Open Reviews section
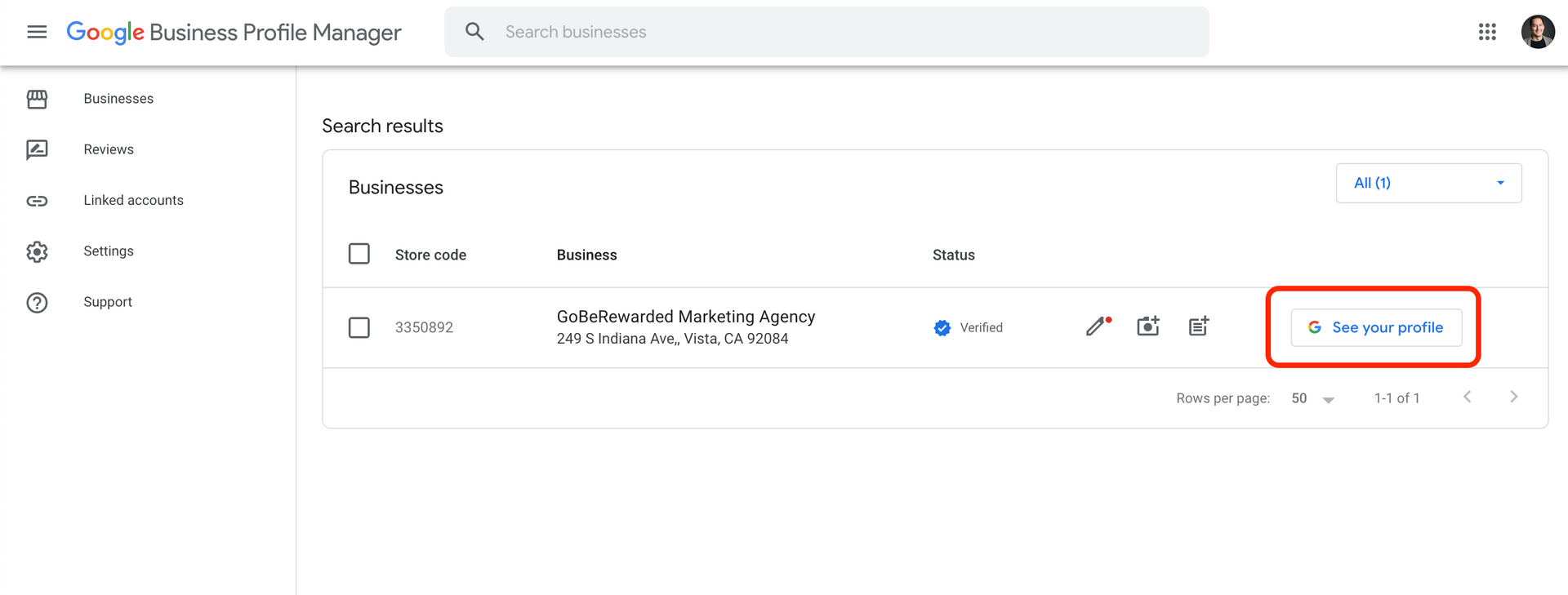The width and height of the screenshot is (1568, 595). click(109, 149)
